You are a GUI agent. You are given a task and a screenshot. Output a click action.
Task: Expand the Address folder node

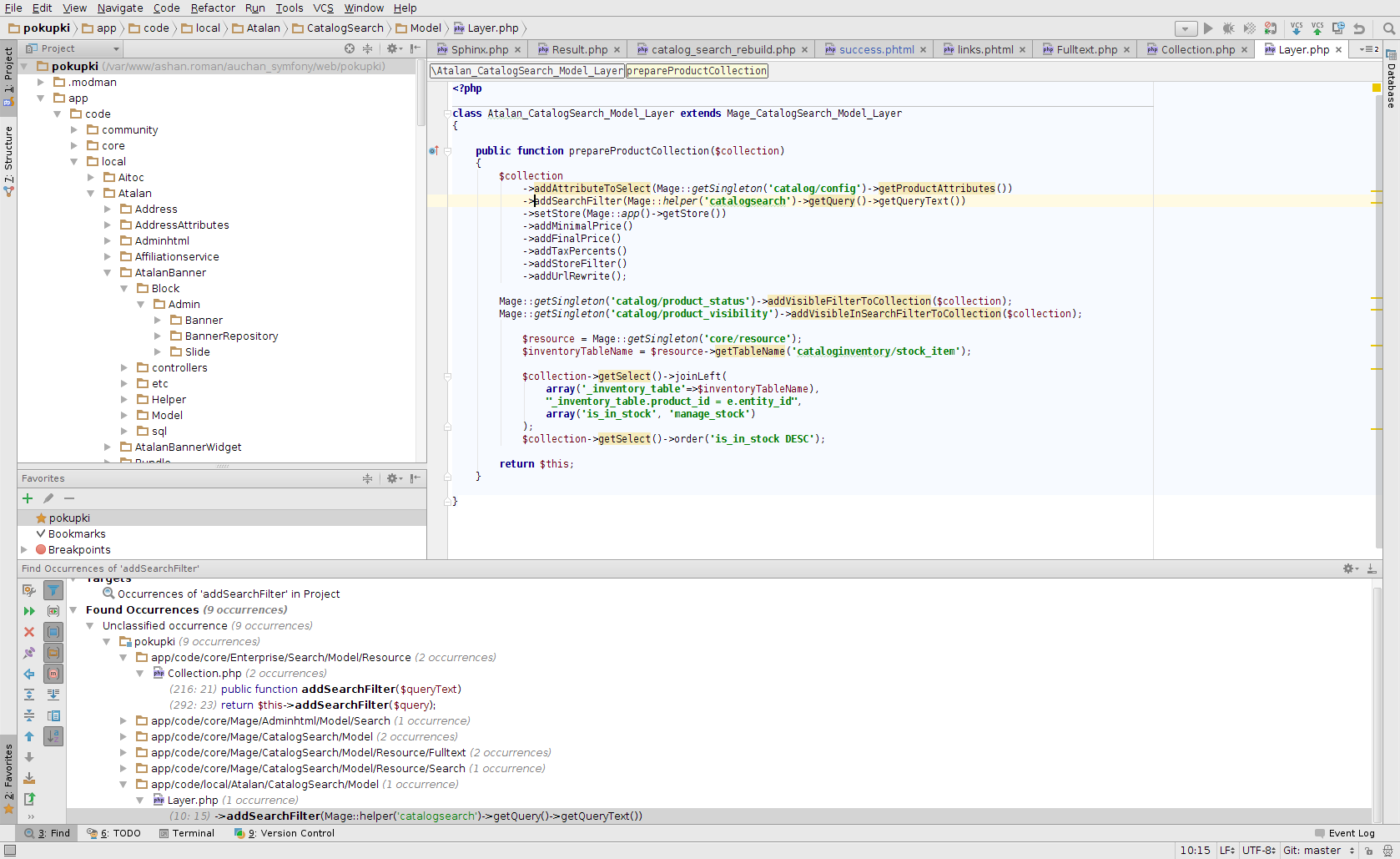108,210
